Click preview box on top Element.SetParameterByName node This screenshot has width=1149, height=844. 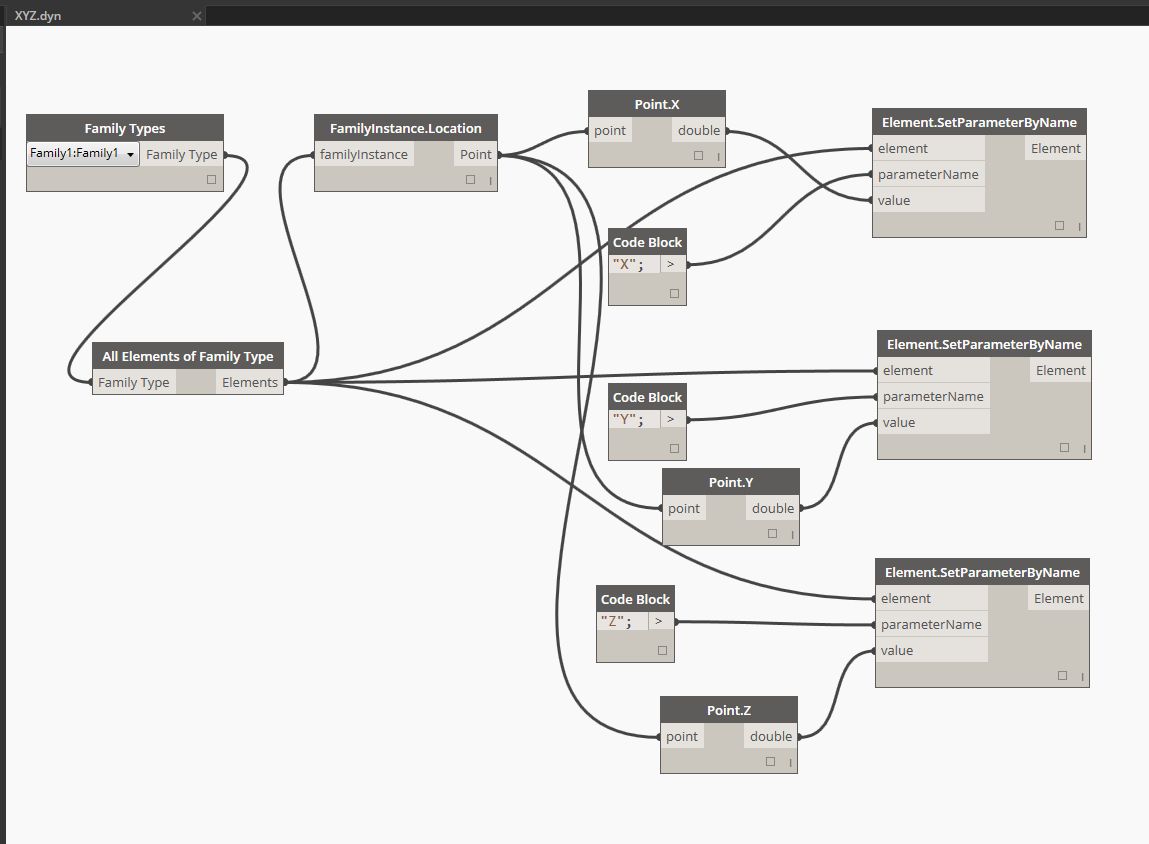point(1059,226)
